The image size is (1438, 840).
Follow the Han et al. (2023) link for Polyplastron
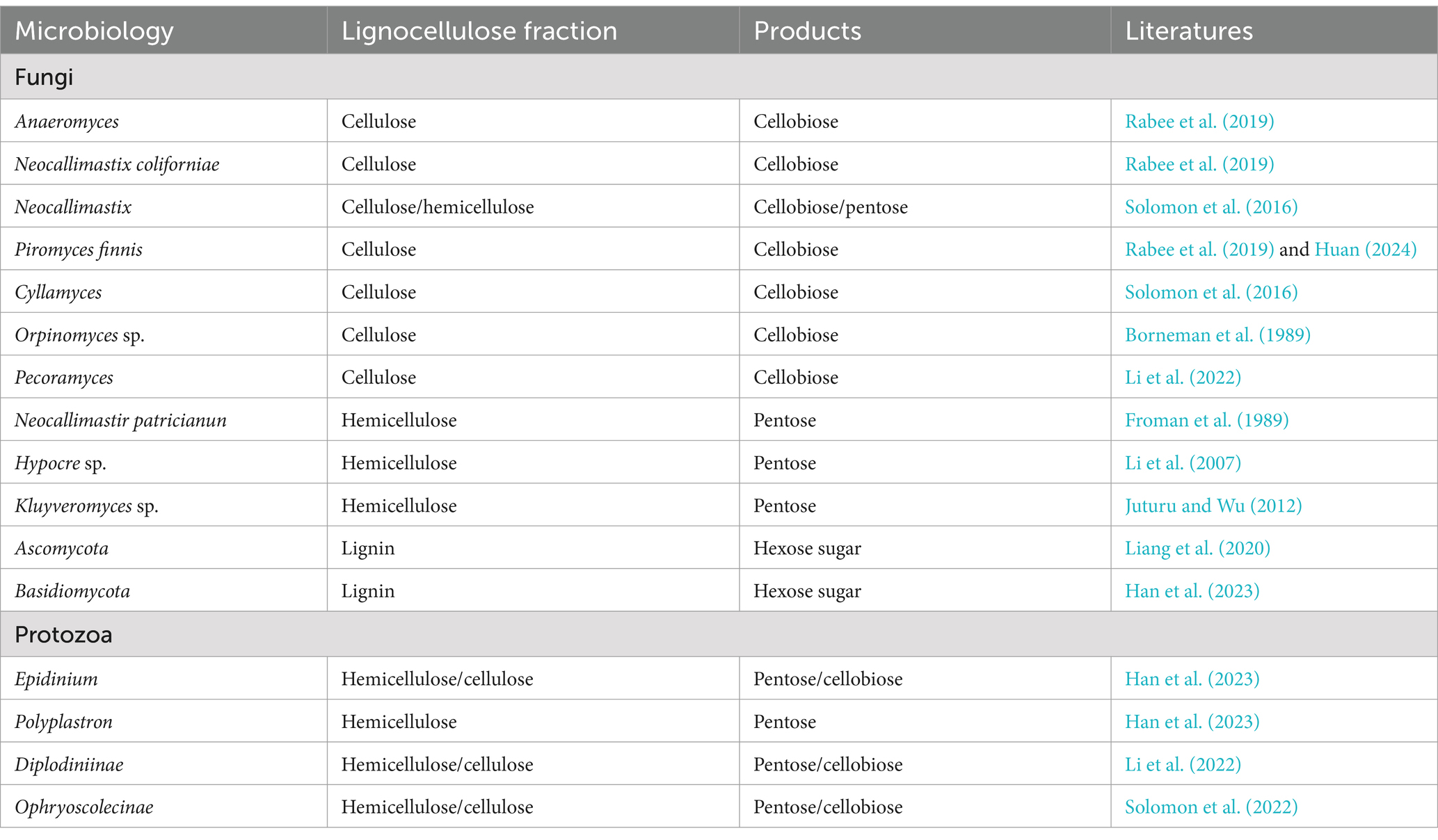coord(1192,721)
